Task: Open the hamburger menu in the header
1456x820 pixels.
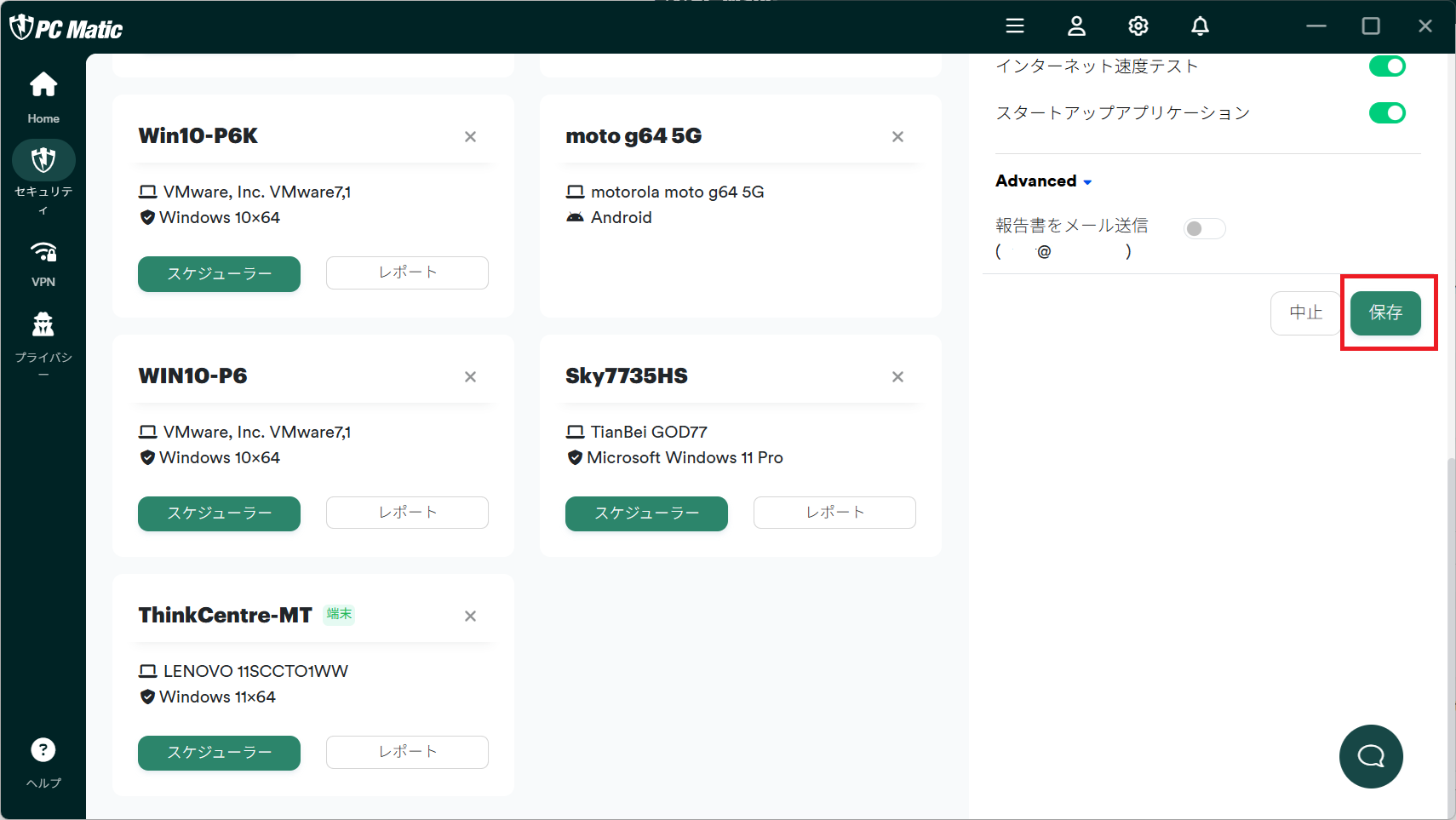Action: [1015, 26]
